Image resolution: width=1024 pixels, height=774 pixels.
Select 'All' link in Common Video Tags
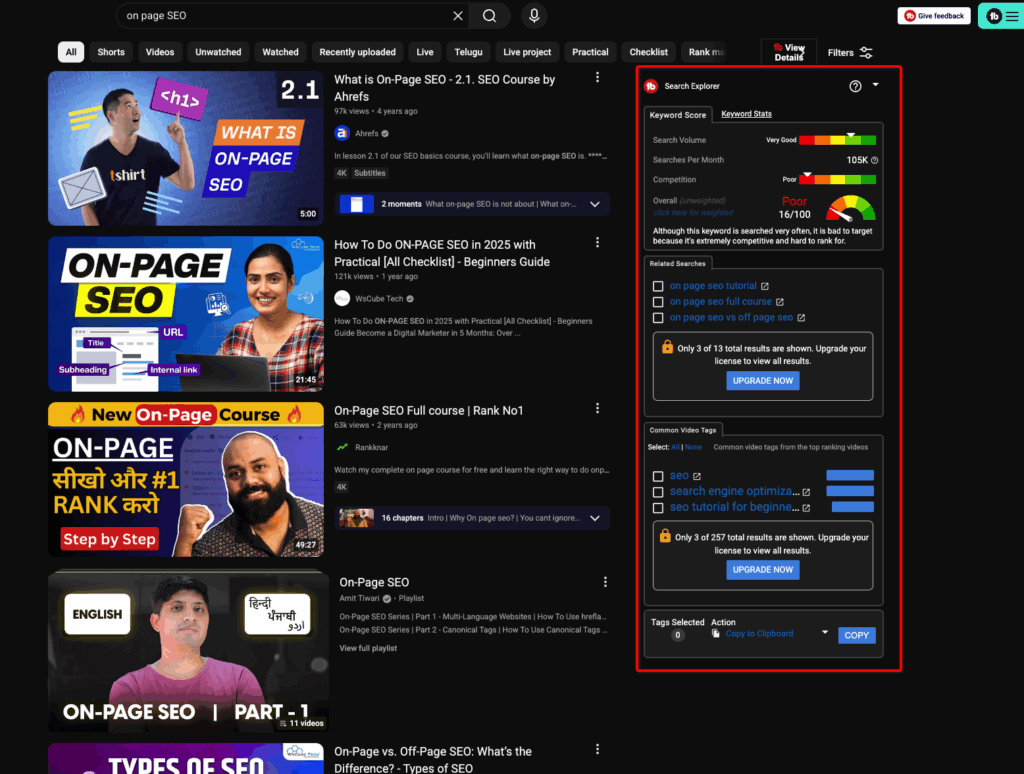tap(675, 447)
